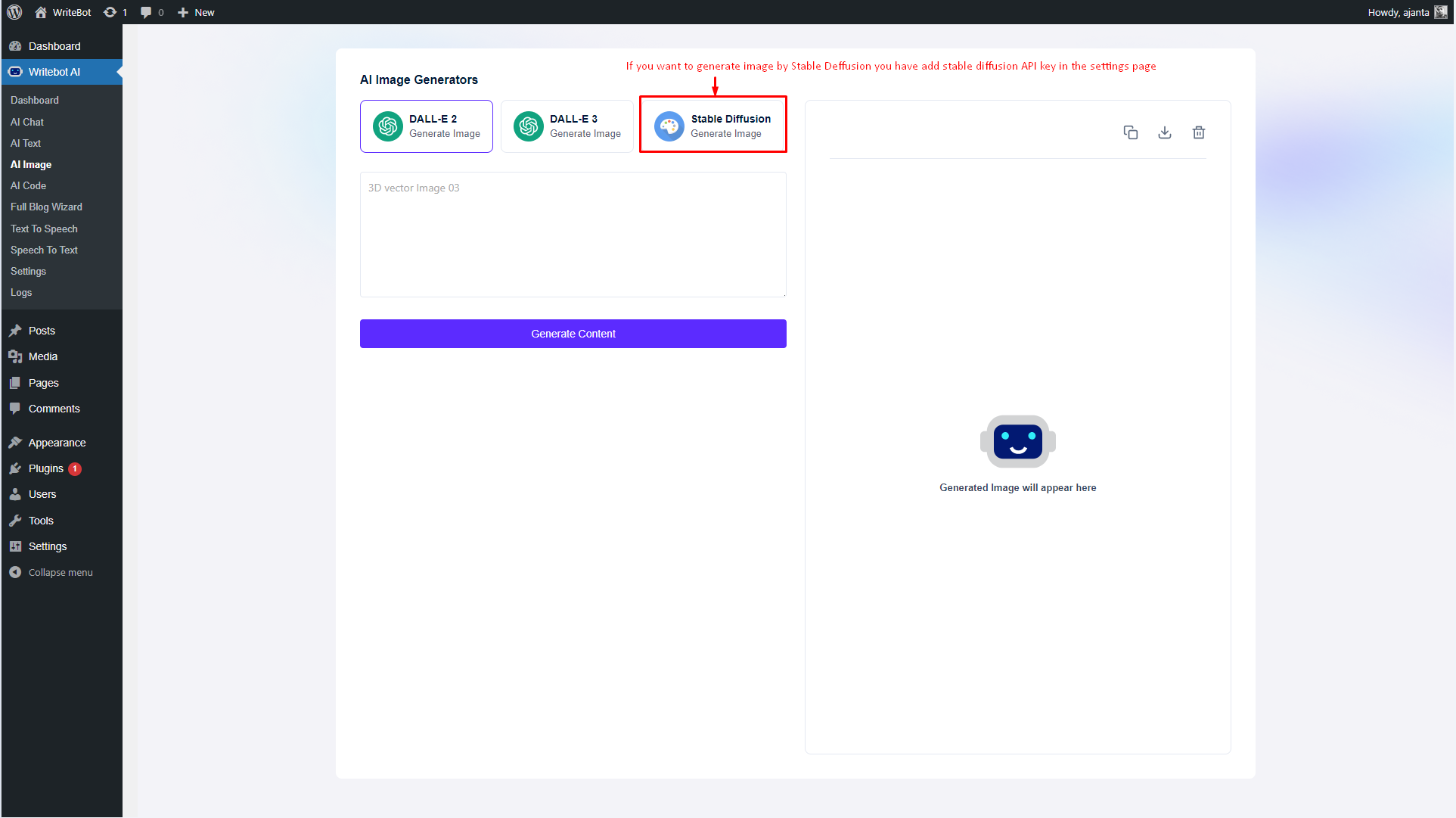Click the New post button in toolbar

[195, 12]
